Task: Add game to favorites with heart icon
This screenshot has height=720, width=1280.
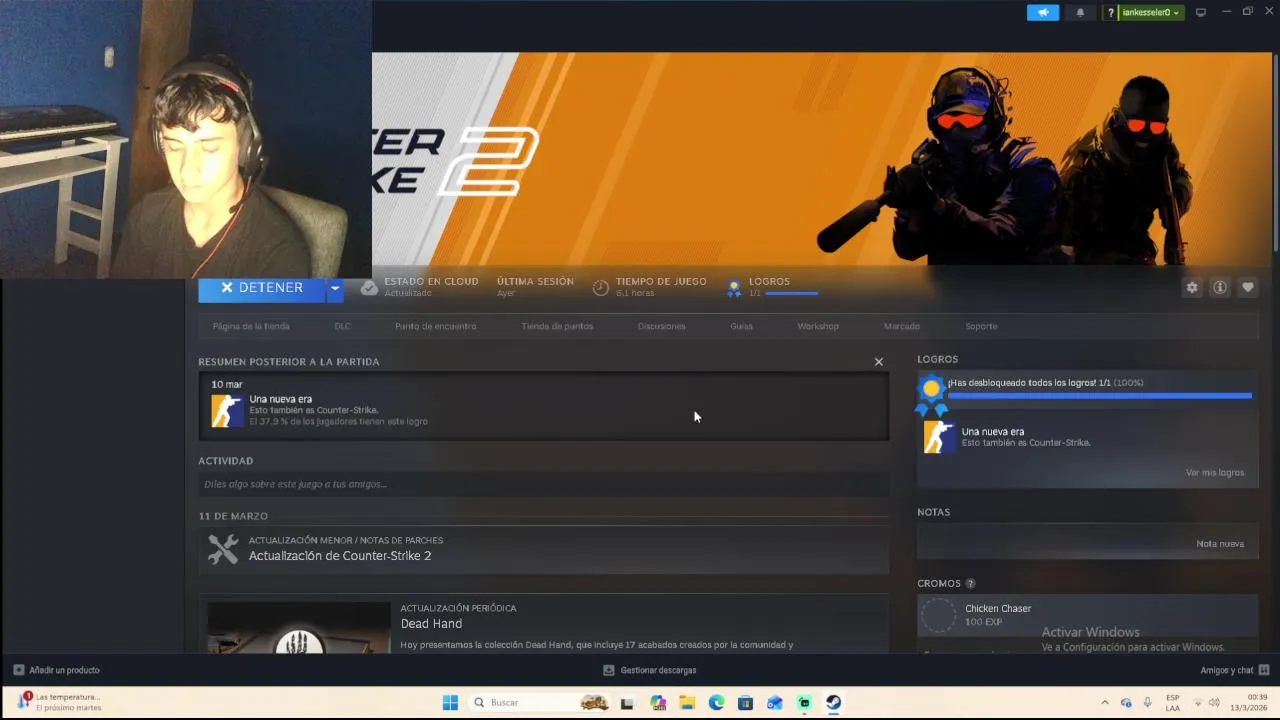Action: (1248, 288)
